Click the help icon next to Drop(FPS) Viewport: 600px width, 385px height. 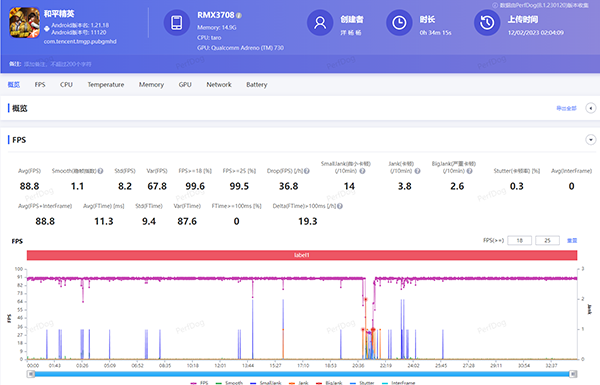[x=307, y=171]
